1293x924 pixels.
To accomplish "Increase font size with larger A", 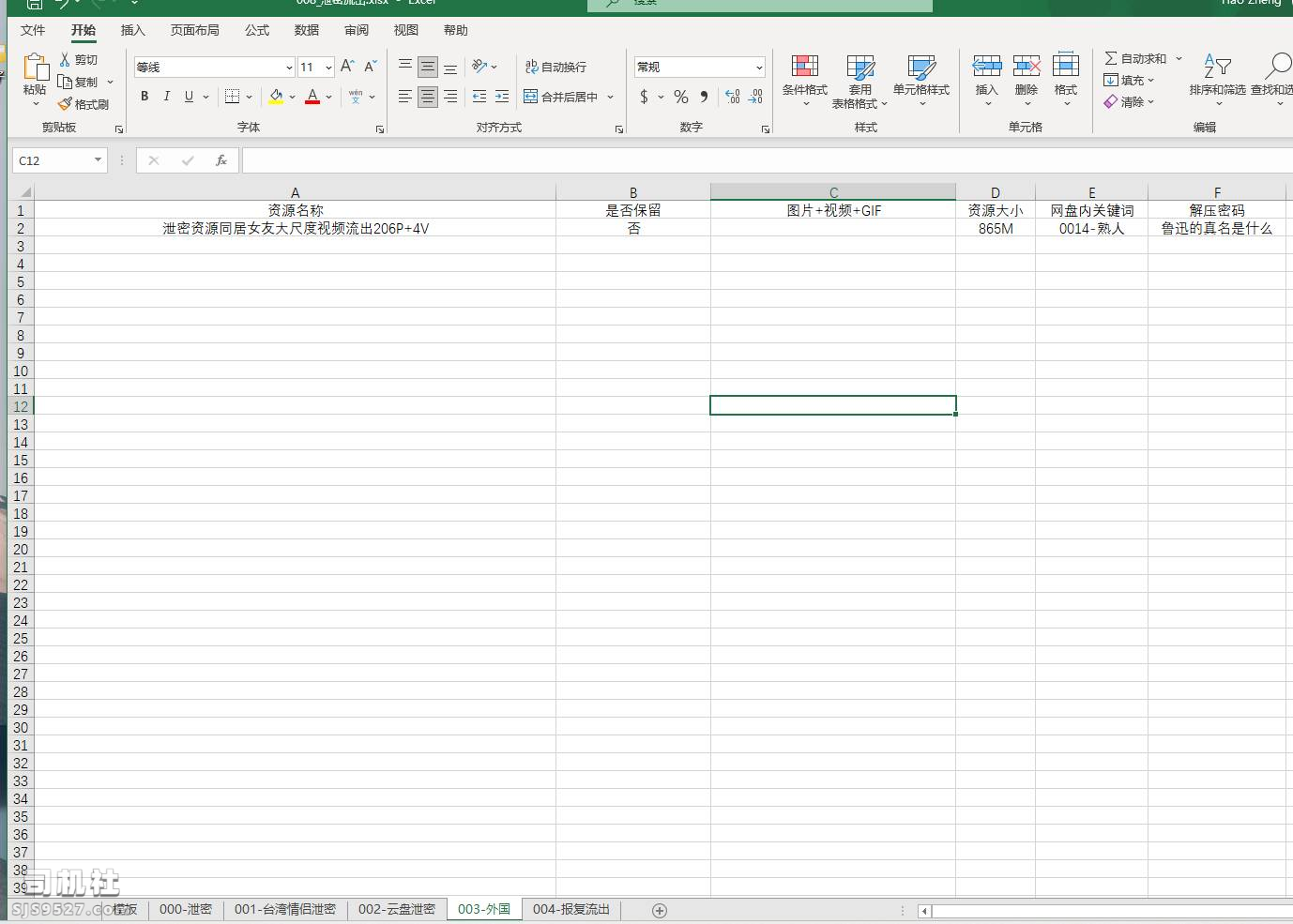I will click(347, 67).
